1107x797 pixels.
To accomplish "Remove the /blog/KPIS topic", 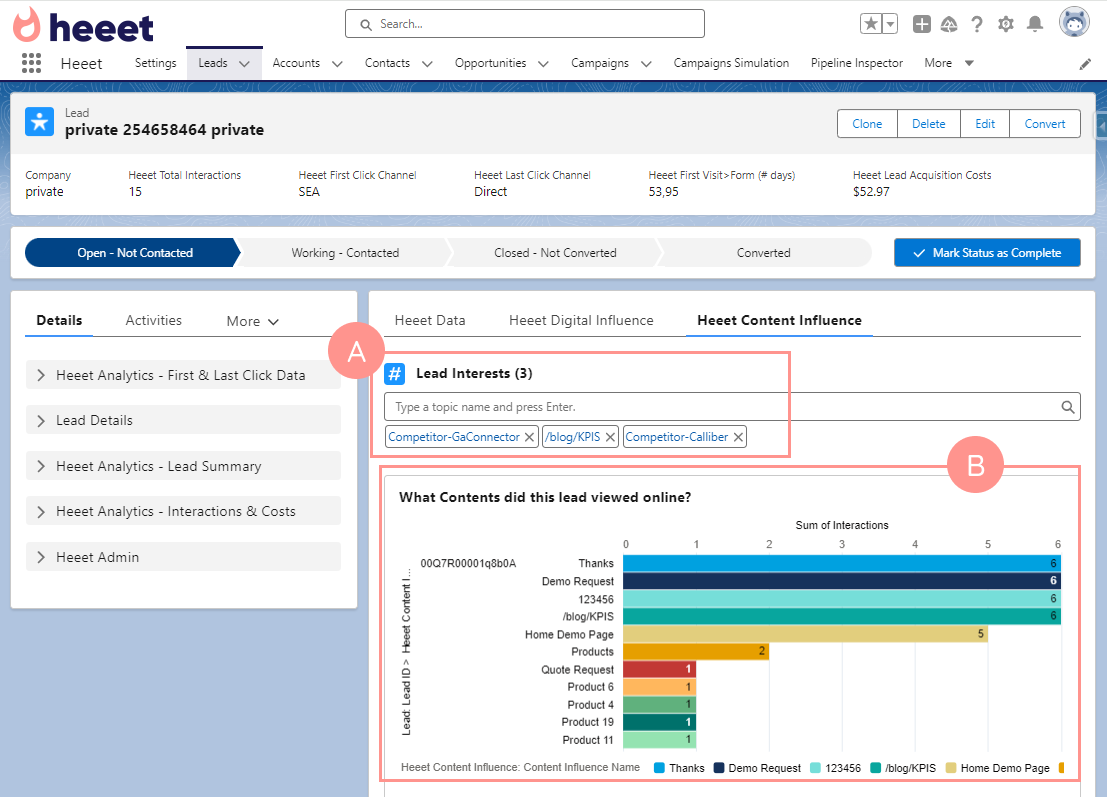I will [610, 437].
